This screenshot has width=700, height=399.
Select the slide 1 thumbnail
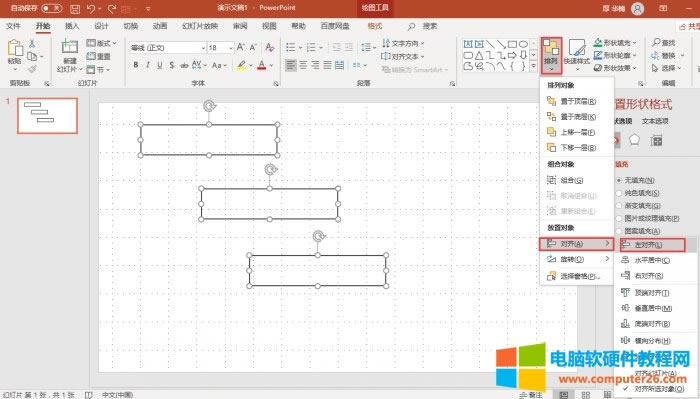point(47,116)
